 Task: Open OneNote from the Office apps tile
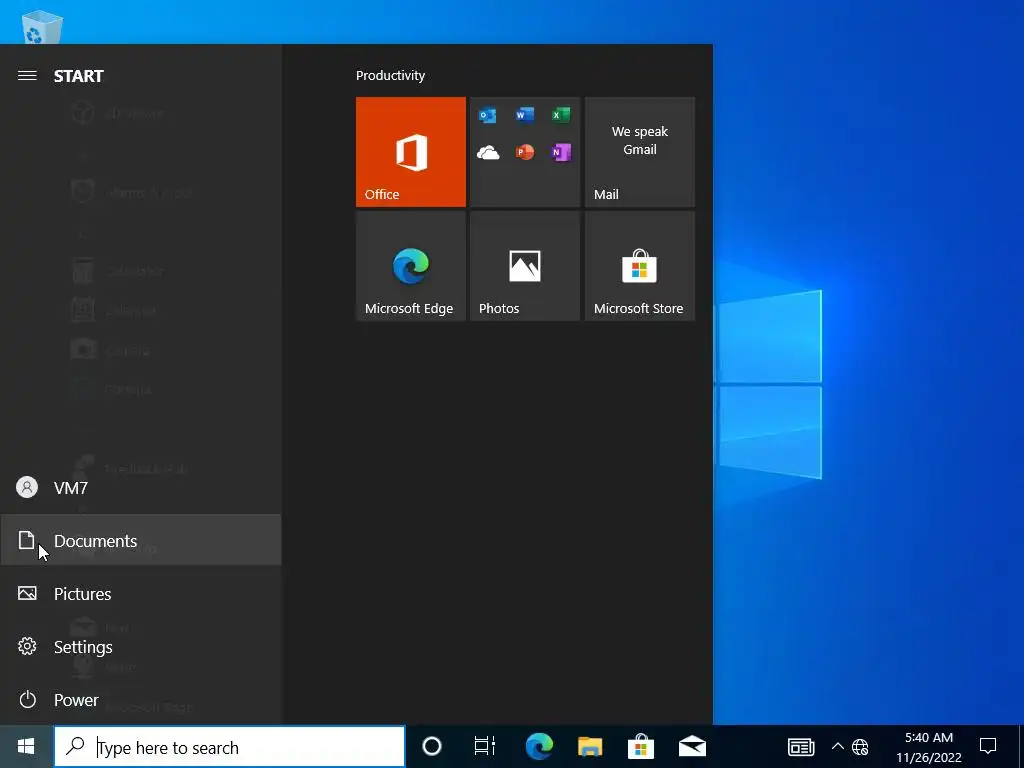click(x=561, y=152)
